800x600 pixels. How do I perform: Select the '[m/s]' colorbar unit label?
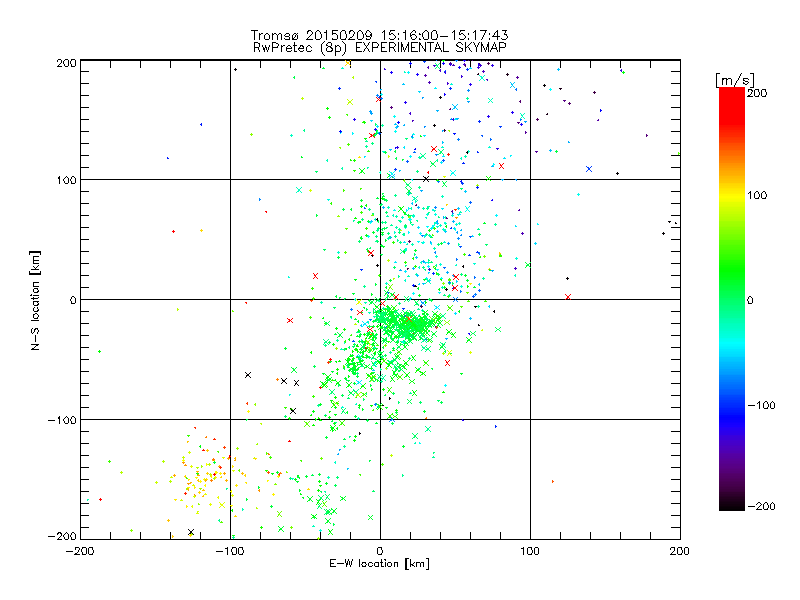point(734,80)
